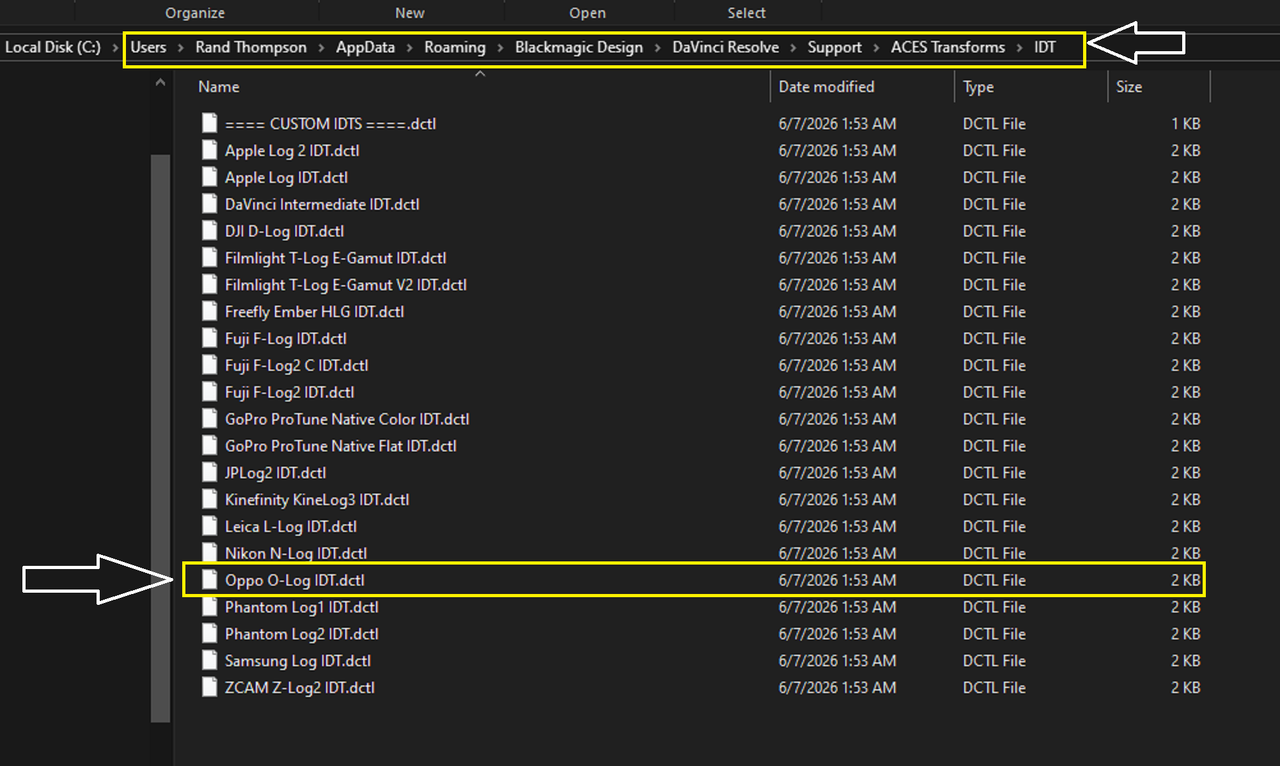1280x766 pixels.
Task: Open the New ribbon group
Action: [x=410, y=13]
